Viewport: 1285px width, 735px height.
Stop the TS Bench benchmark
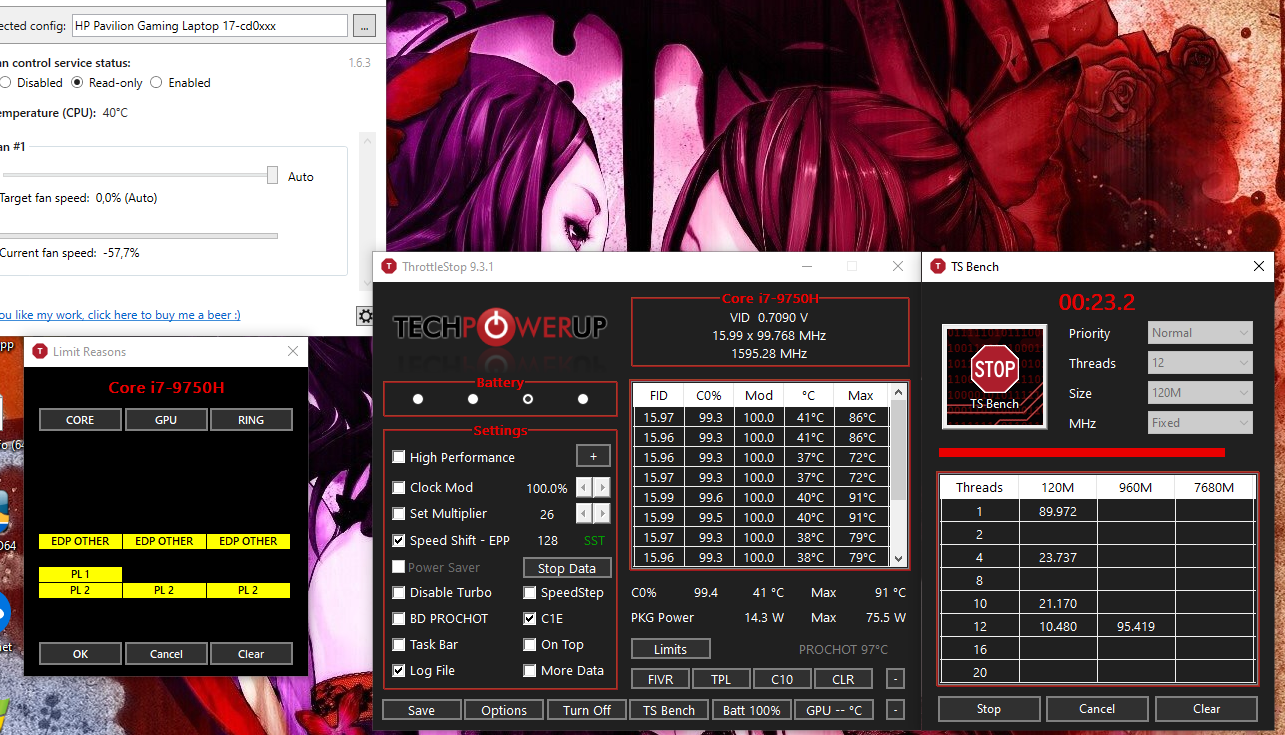[989, 709]
